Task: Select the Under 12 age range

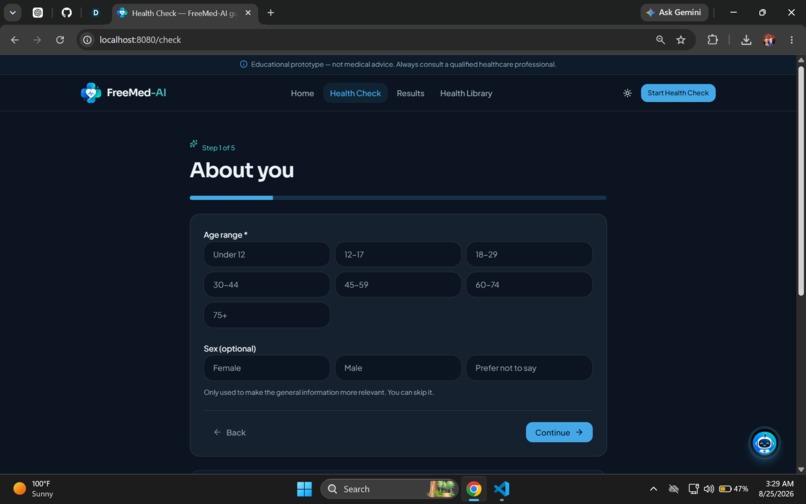Action: pyautogui.click(x=267, y=255)
